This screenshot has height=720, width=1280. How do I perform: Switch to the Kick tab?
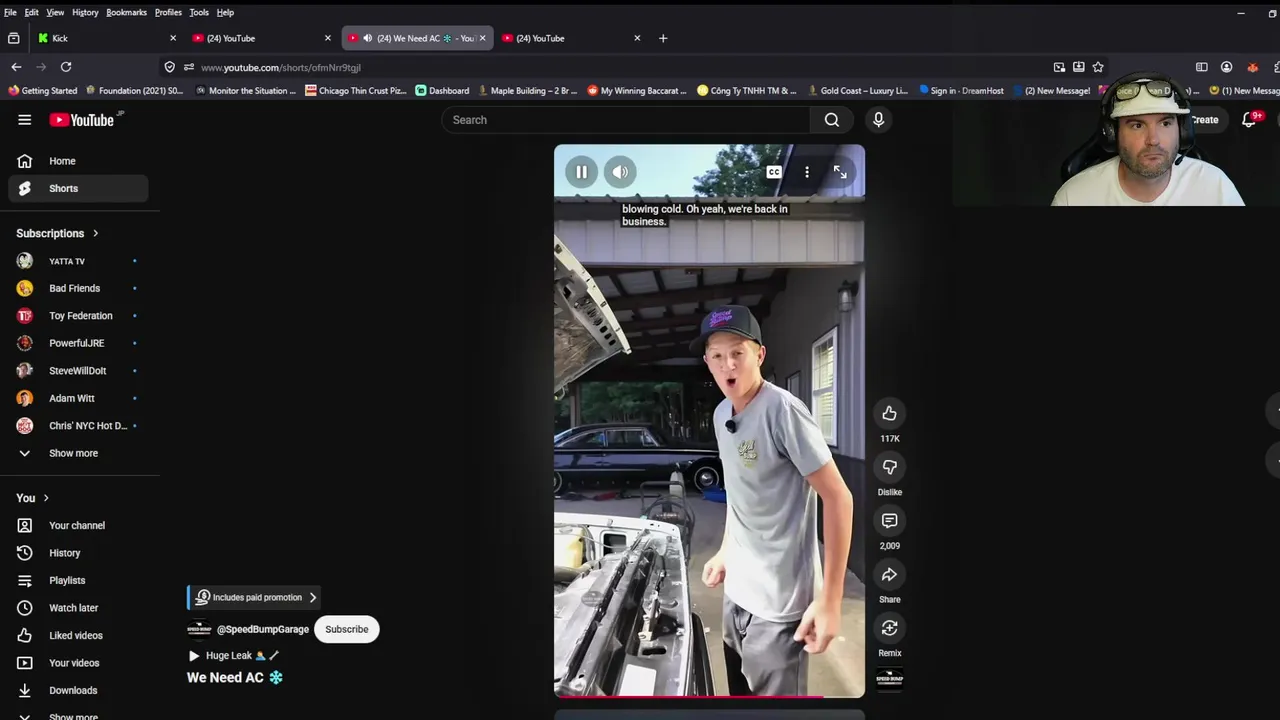coord(105,38)
